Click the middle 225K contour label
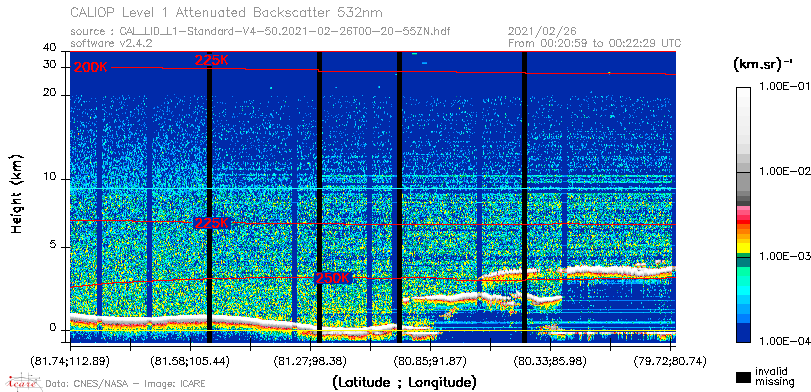Viewport: 811px width, 392px height. pyautogui.click(x=211, y=223)
